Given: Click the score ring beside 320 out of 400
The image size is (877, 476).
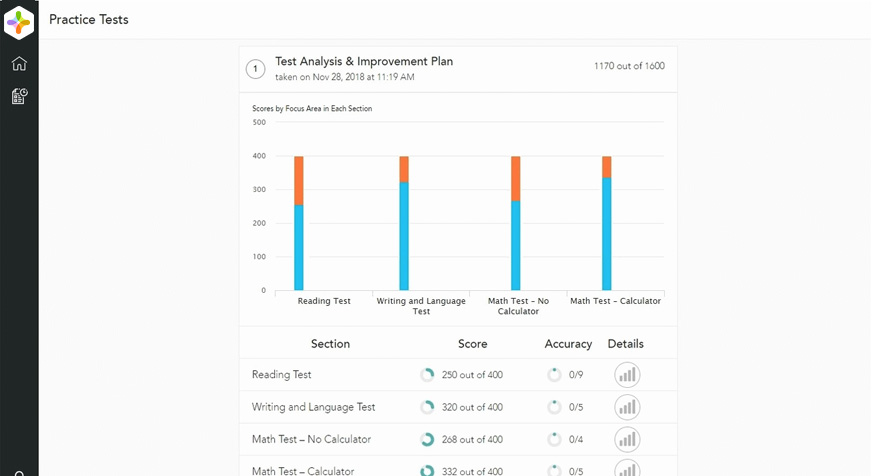Looking at the screenshot, I should coord(427,407).
